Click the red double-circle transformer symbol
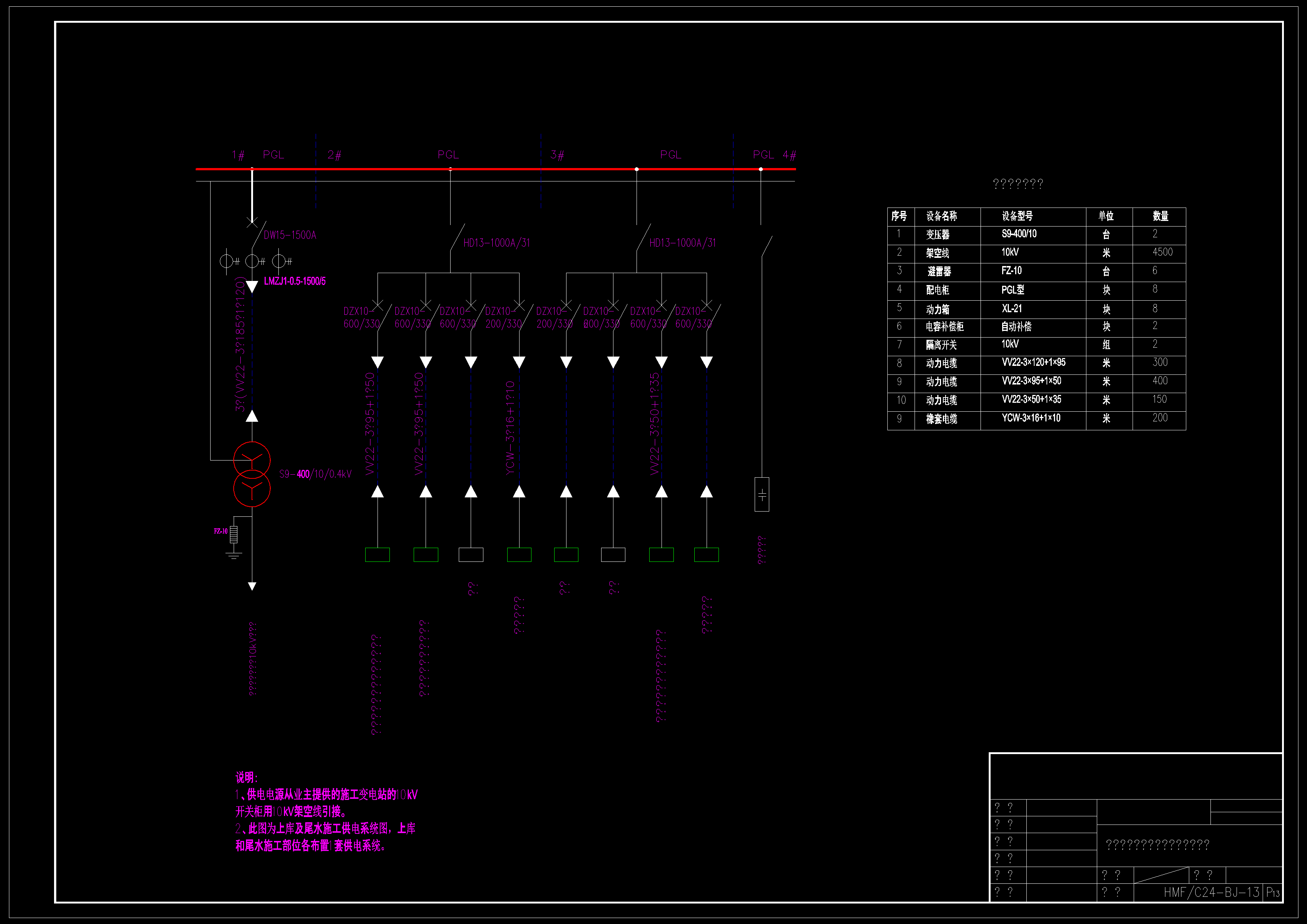Screen dimensions: 1307x924 (x=252, y=474)
